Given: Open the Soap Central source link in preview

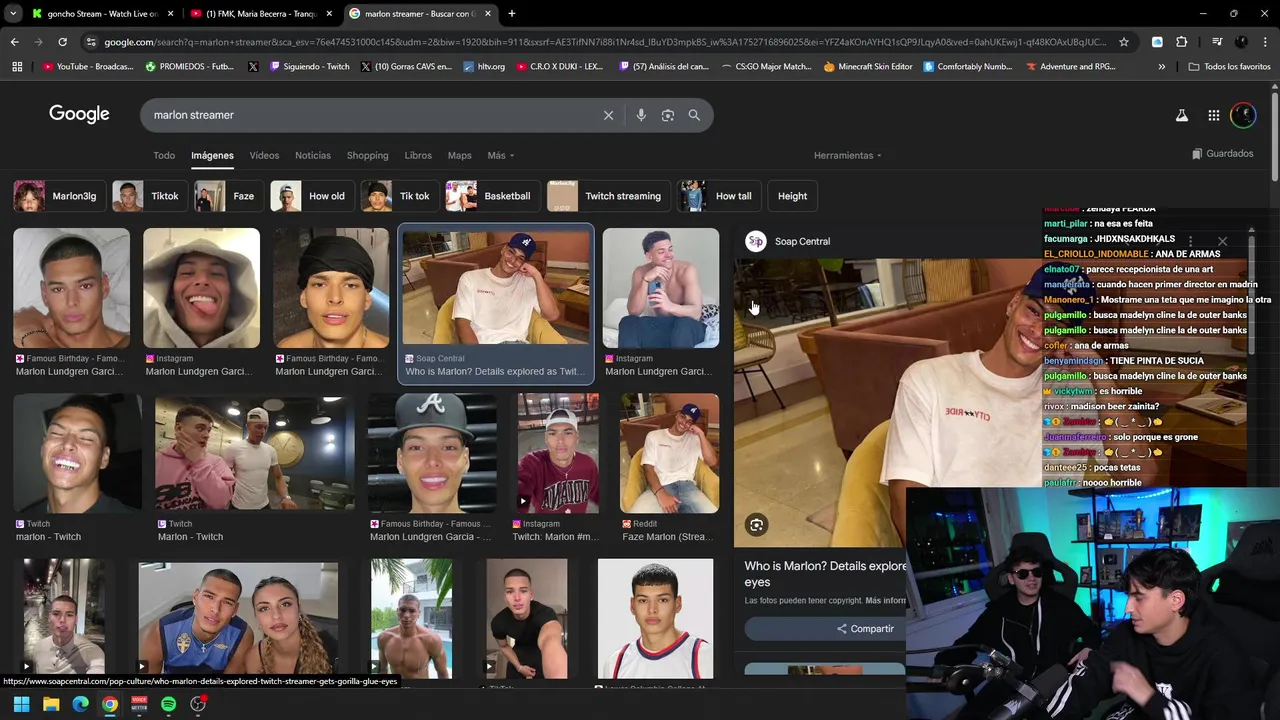Looking at the screenshot, I should pos(789,241).
